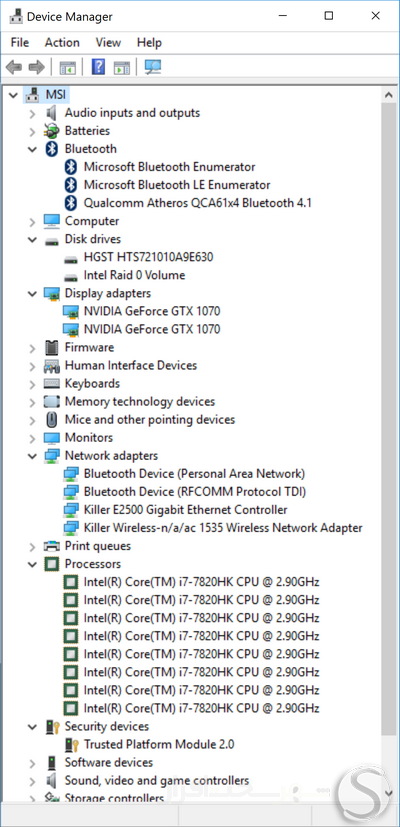Screen dimensions: 400x827
Task: Click the blue Help question mark icon
Action: (98, 67)
